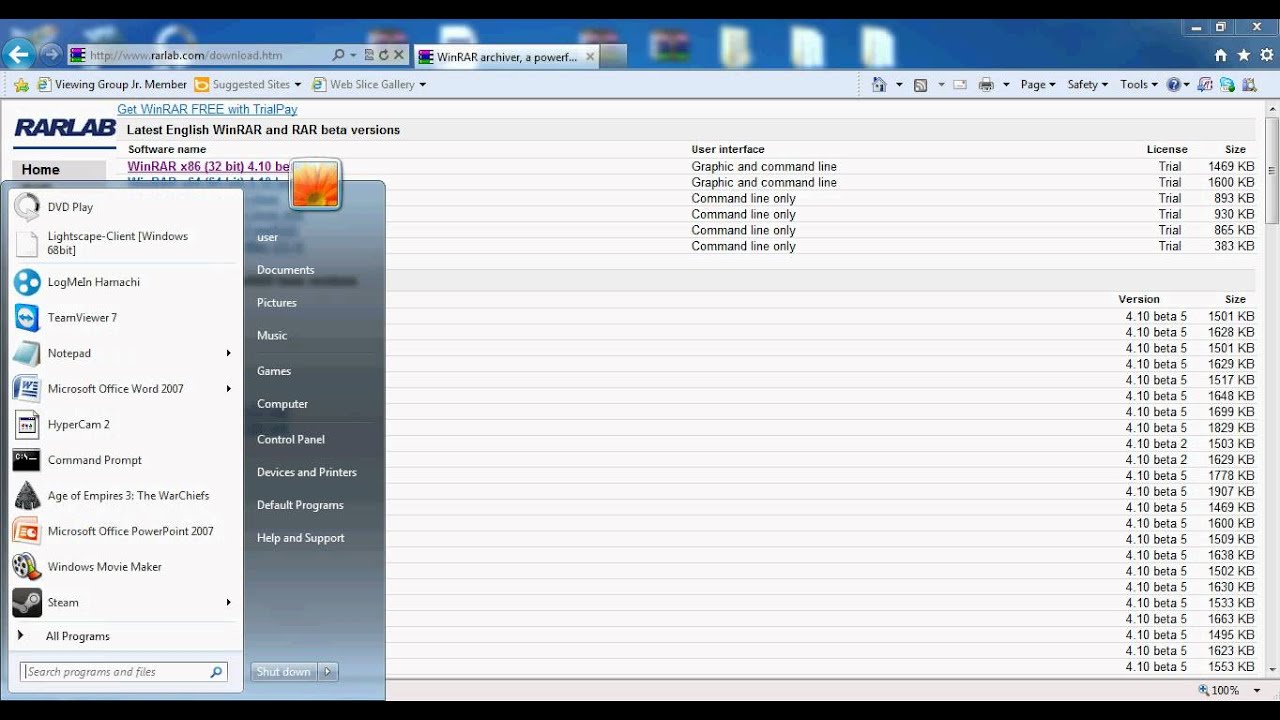Open Games from Start menu
The width and height of the screenshot is (1280, 720).
(x=274, y=371)
